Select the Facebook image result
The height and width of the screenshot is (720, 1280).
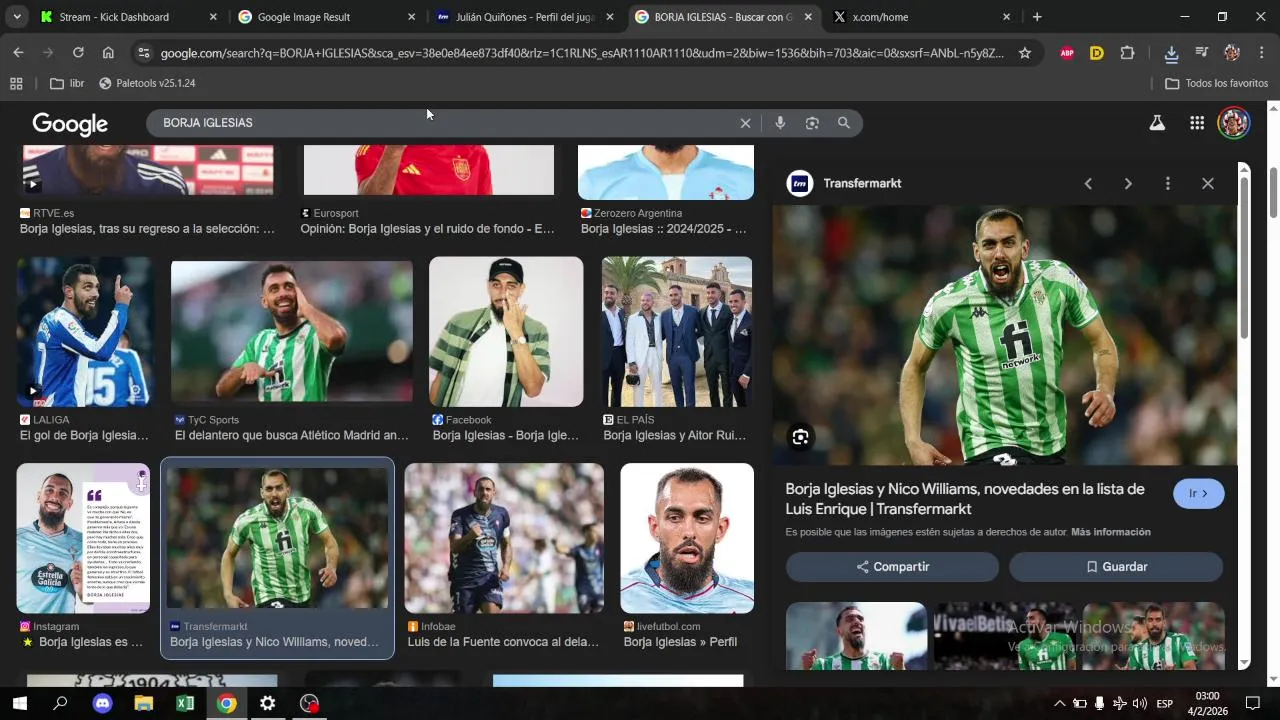[506, 332]
